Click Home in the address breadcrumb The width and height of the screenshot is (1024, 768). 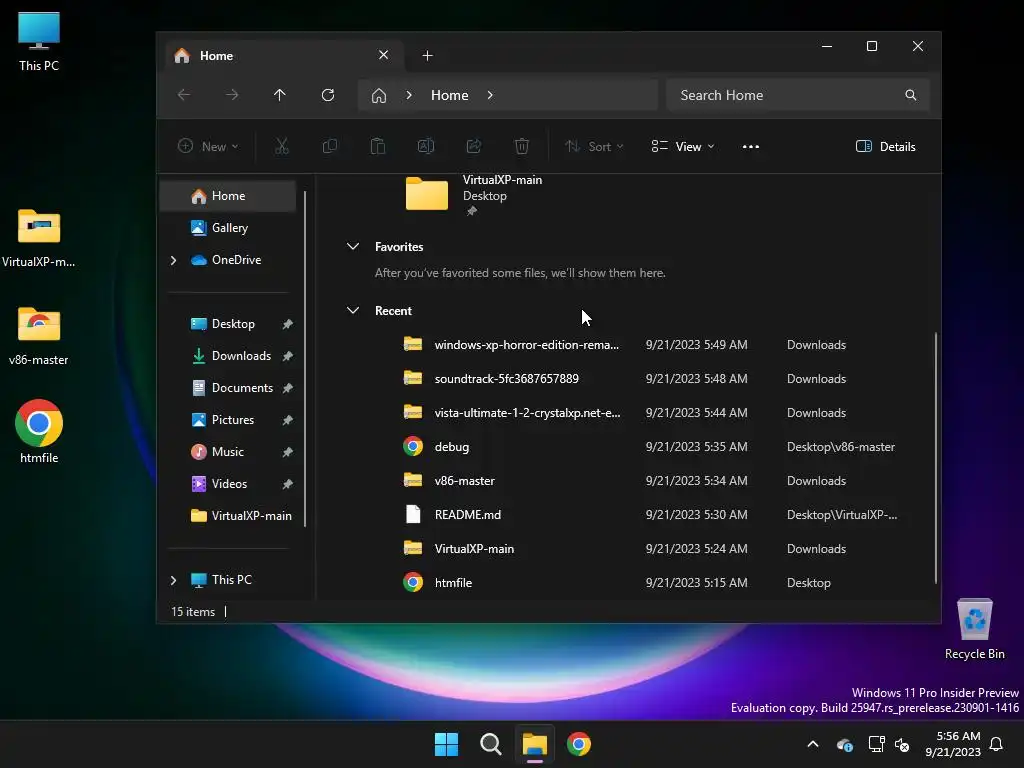449,95
